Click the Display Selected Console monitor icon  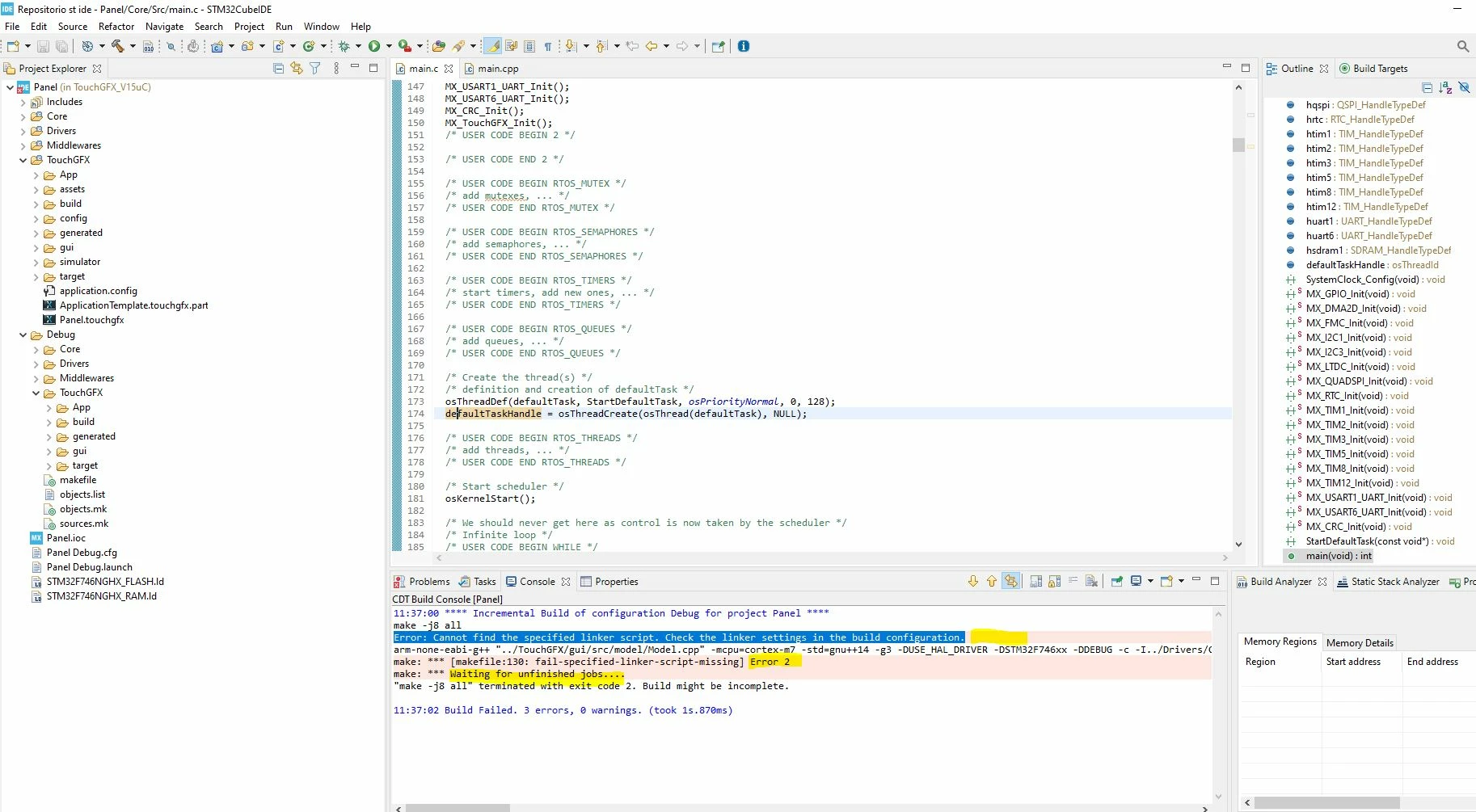(1137, 581)
